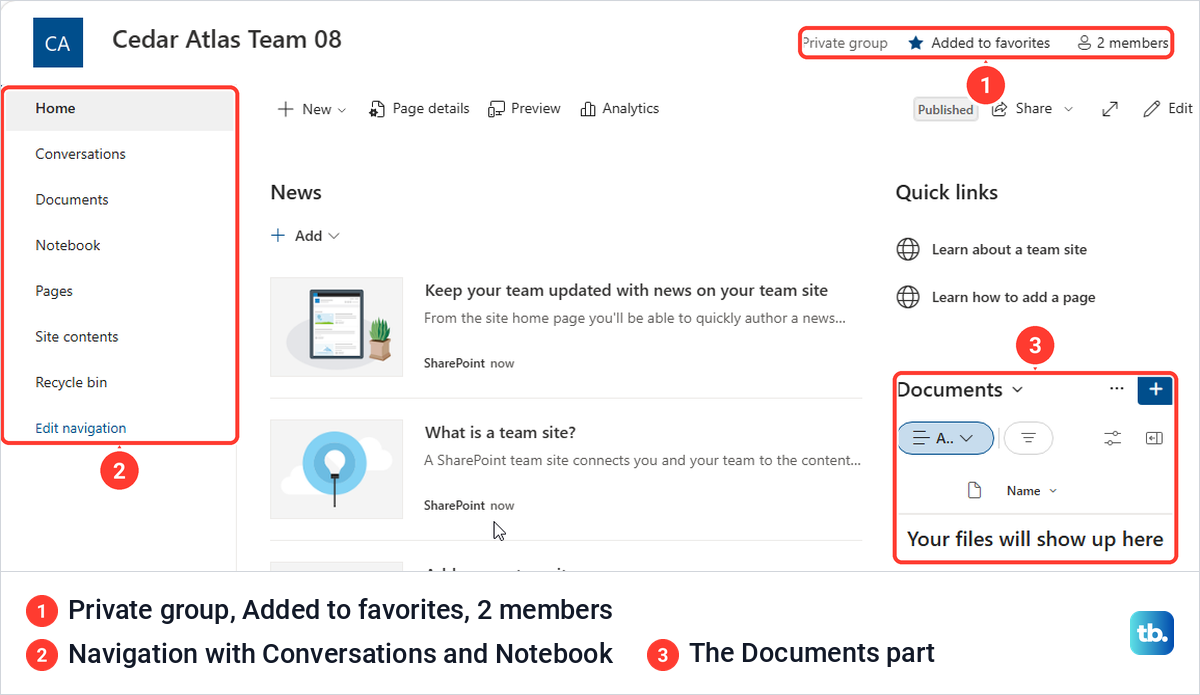
Task: Open 'Learn about a team site' link
Action: click(1009, 250)
